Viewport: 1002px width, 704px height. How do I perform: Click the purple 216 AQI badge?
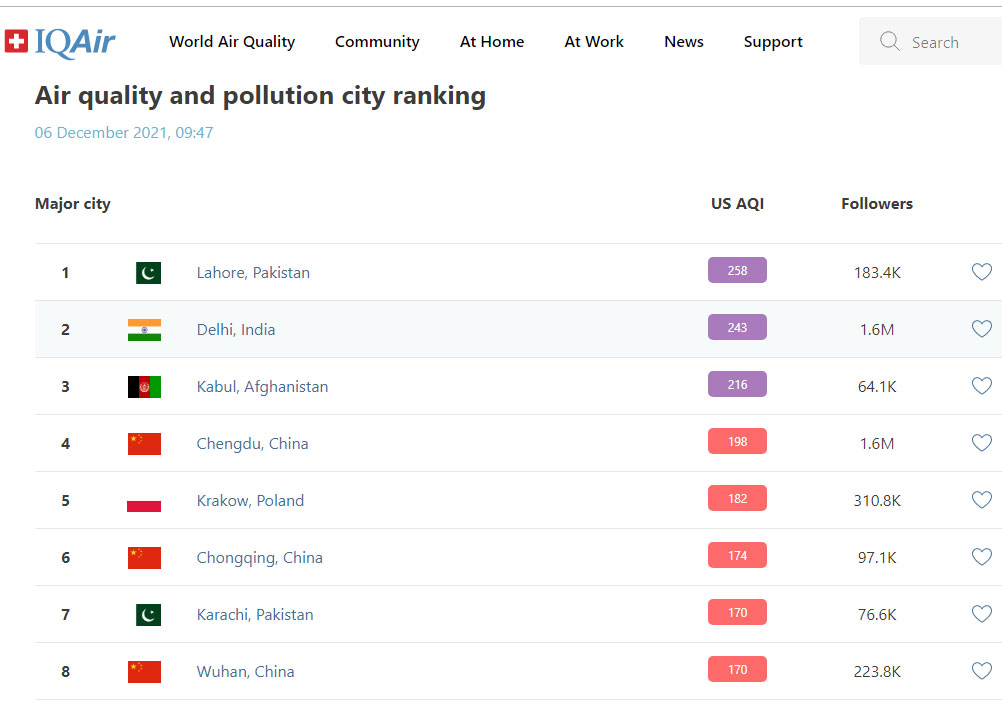[737, 384]
